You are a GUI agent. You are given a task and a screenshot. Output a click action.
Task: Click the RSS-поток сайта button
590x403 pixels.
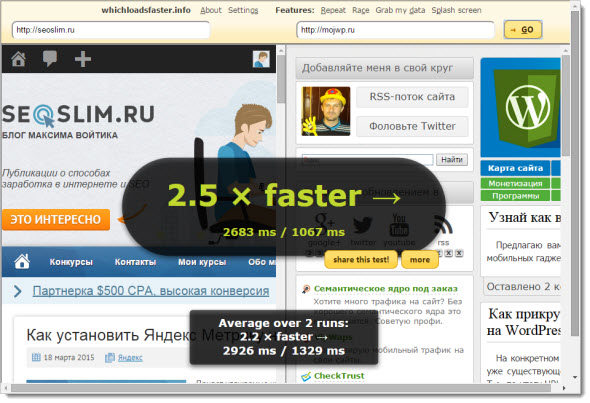412,97
